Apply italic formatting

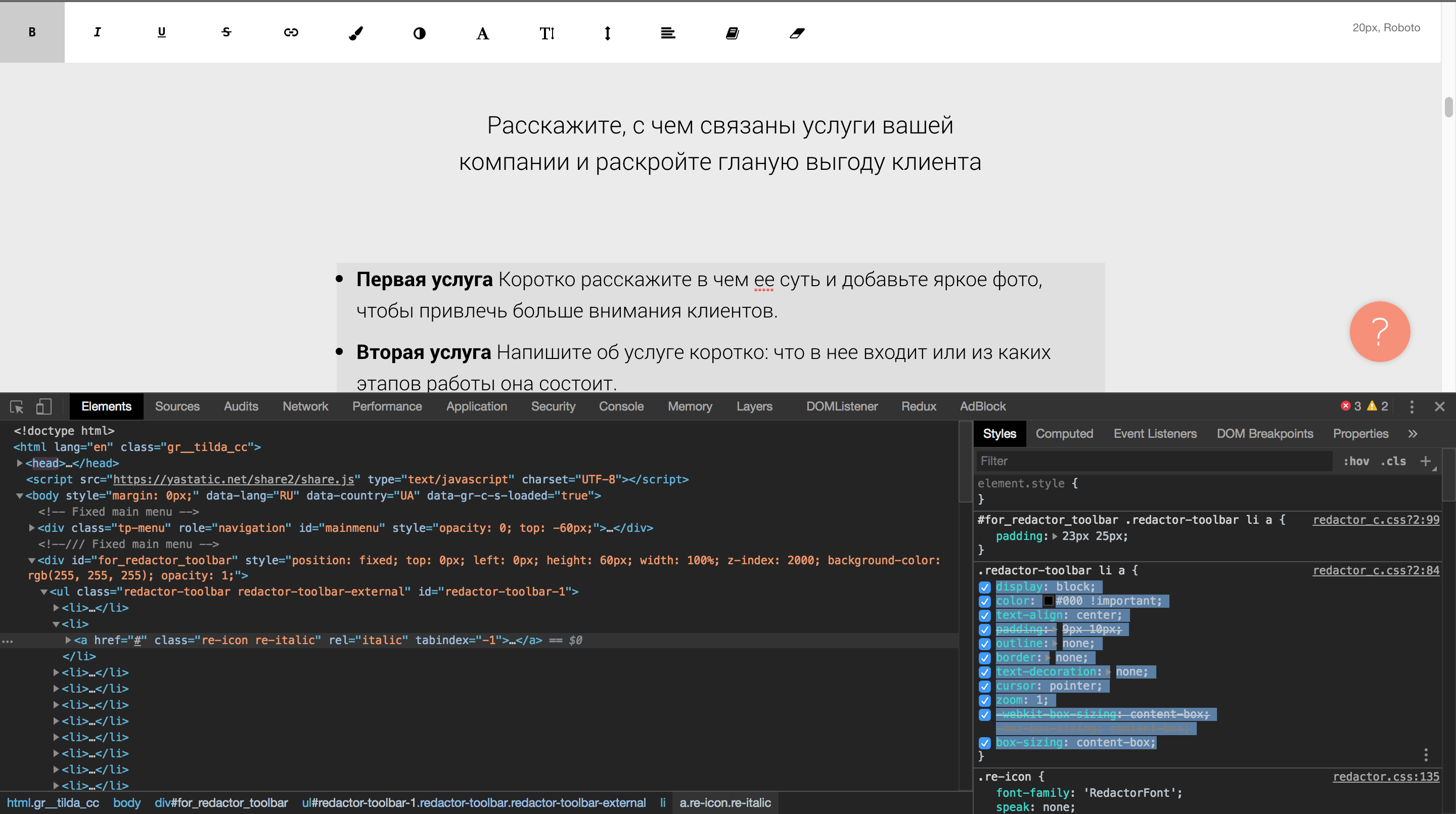(97, 32)
